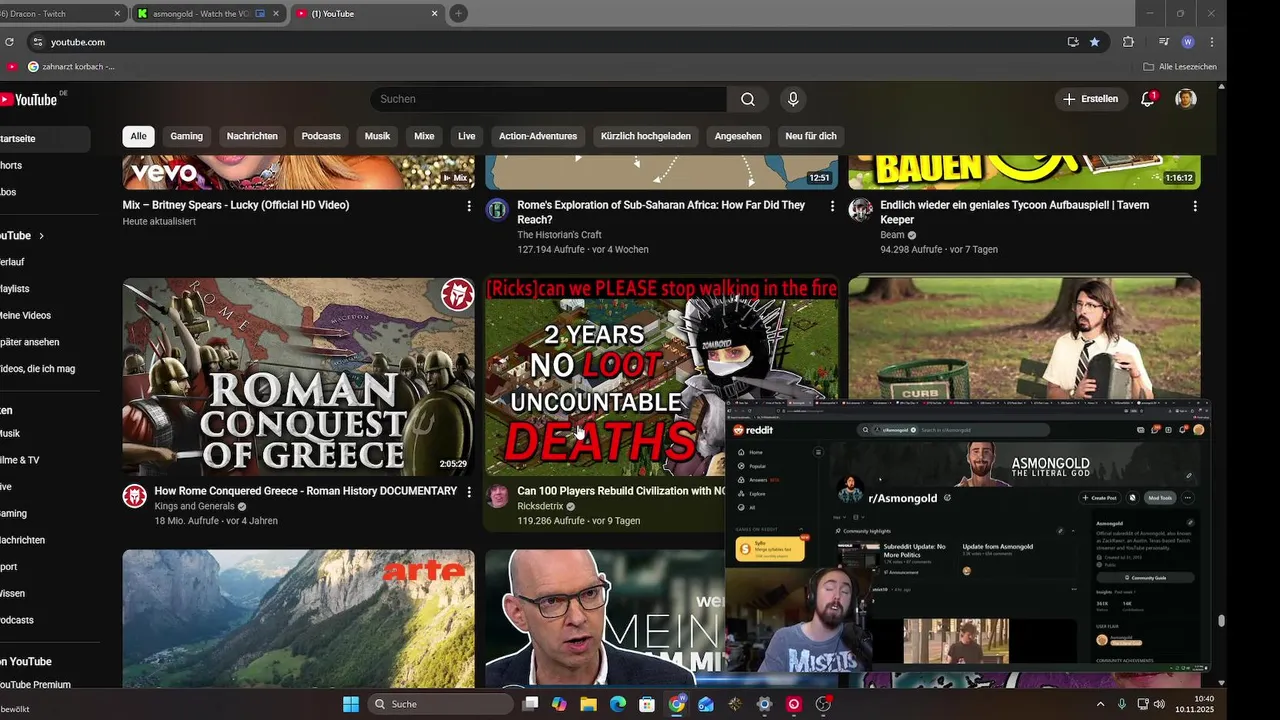This screenshot has width=1280, height=720.
Task: Launch File Explorer from the taskbar
Action: [588, 704]
